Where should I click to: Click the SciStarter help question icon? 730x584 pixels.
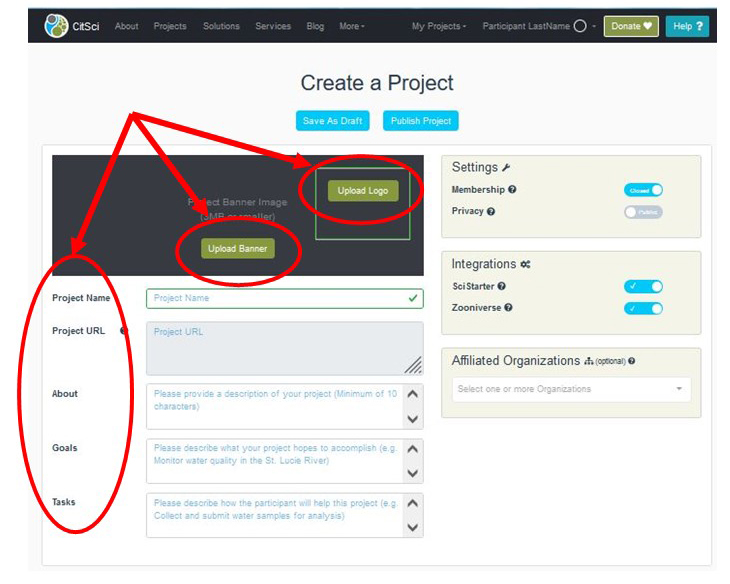[502, 286]
